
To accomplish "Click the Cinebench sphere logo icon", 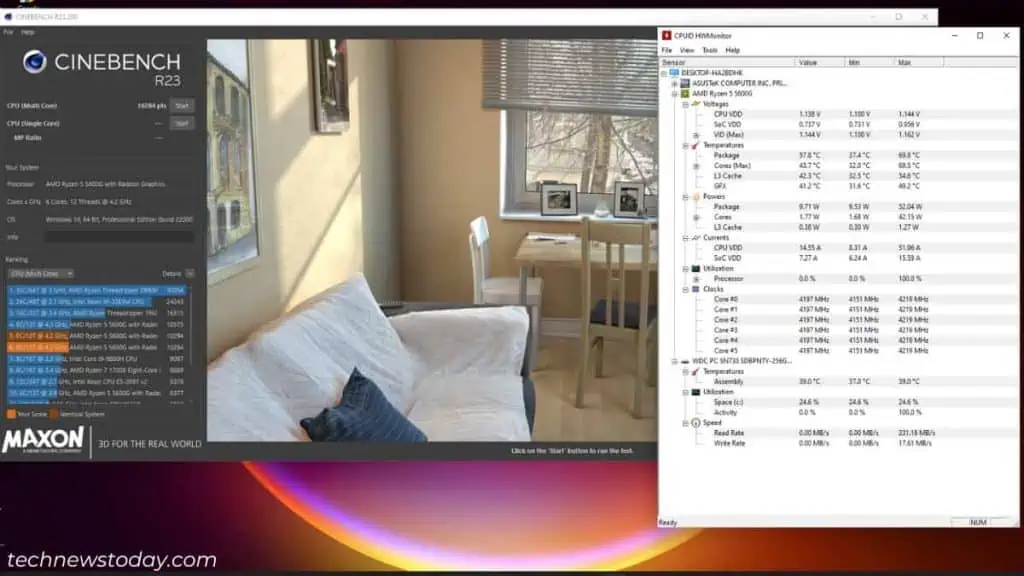I will [x=35, y=62].
